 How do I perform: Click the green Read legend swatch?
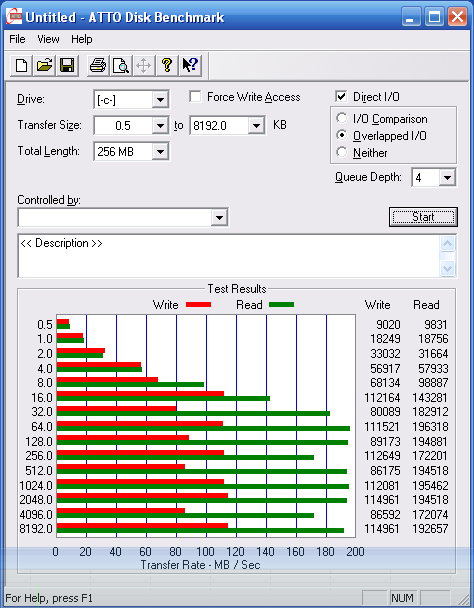point(282,305)
